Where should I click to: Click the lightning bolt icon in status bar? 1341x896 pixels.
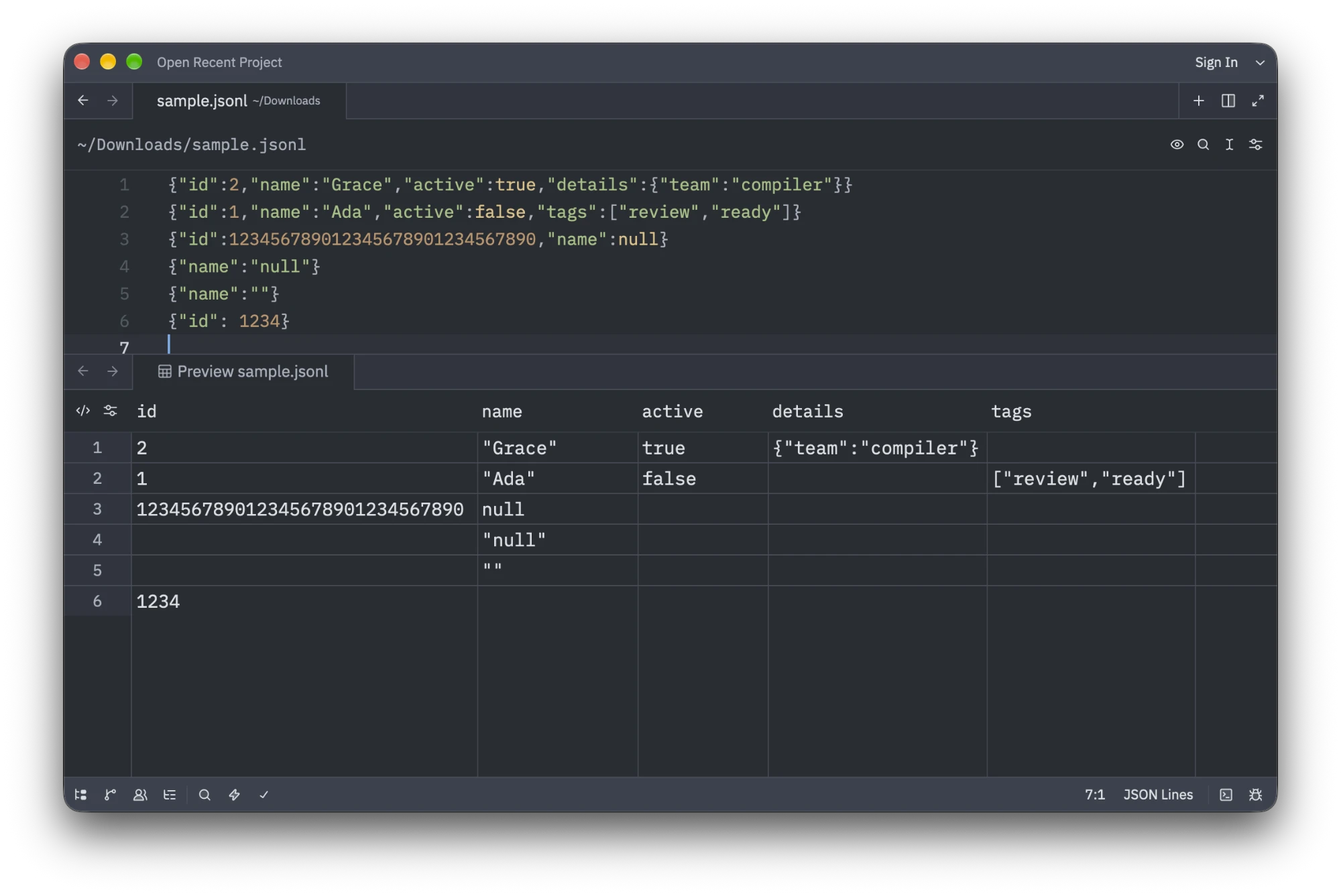click(234, 795)
